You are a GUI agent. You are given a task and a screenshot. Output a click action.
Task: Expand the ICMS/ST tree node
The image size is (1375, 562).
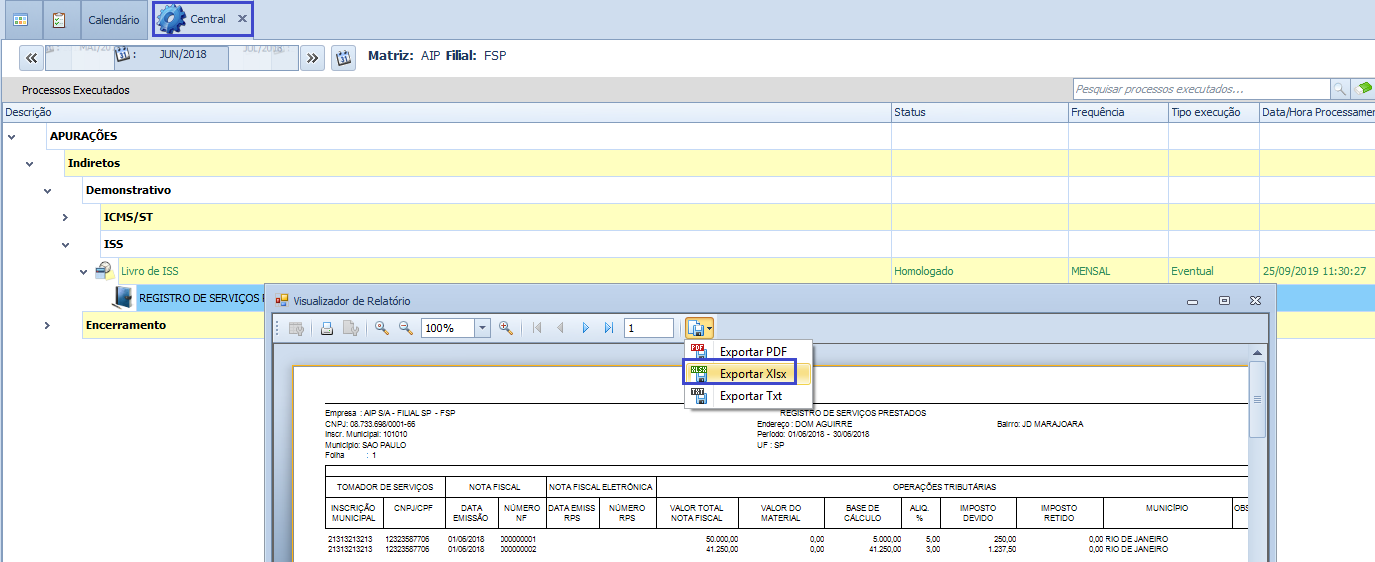66,217
